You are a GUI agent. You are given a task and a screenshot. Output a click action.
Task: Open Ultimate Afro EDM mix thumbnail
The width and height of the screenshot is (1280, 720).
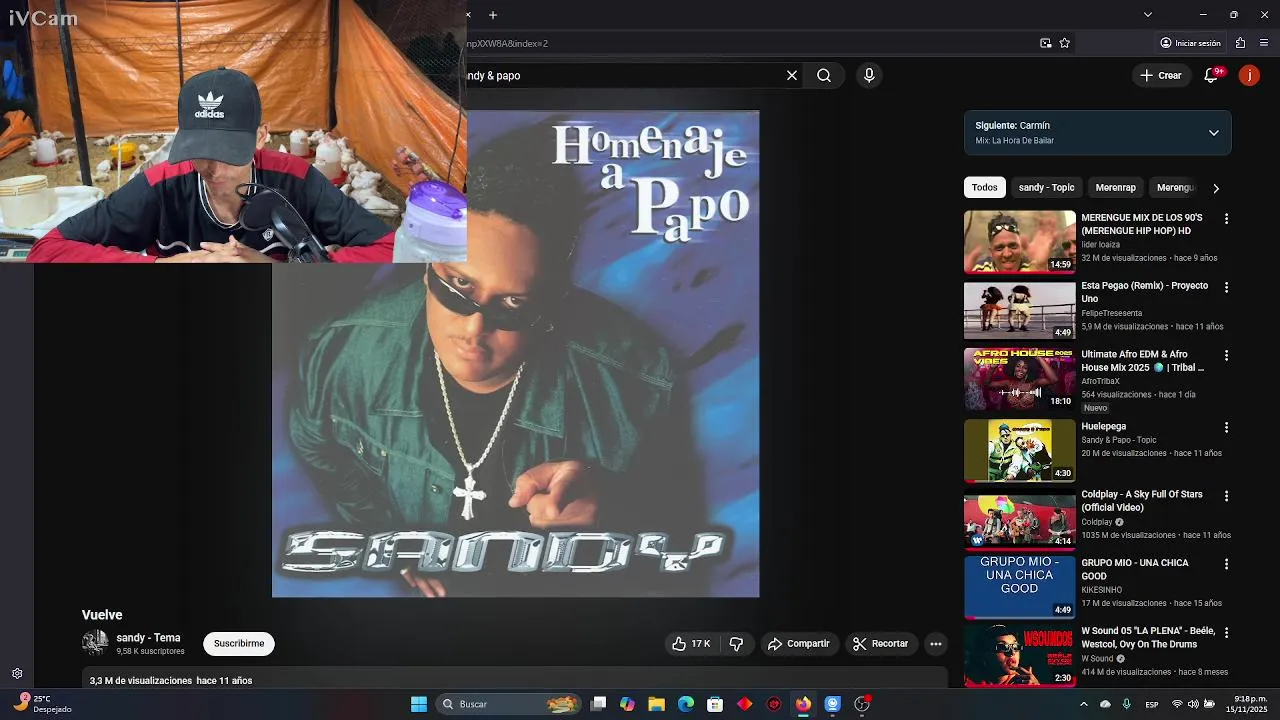(x=1019, y=379)
